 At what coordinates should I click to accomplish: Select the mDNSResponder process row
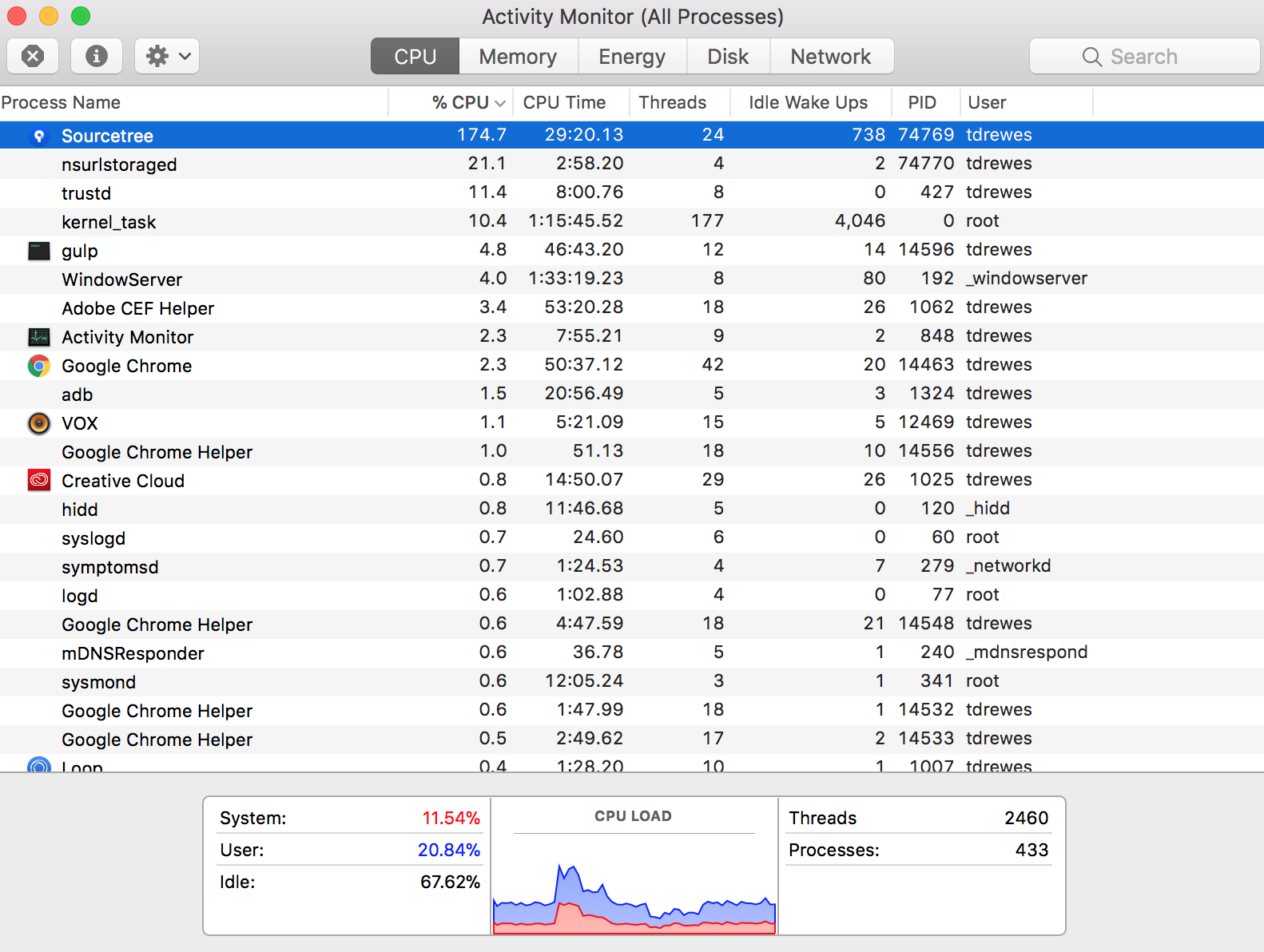pos(632,653)
